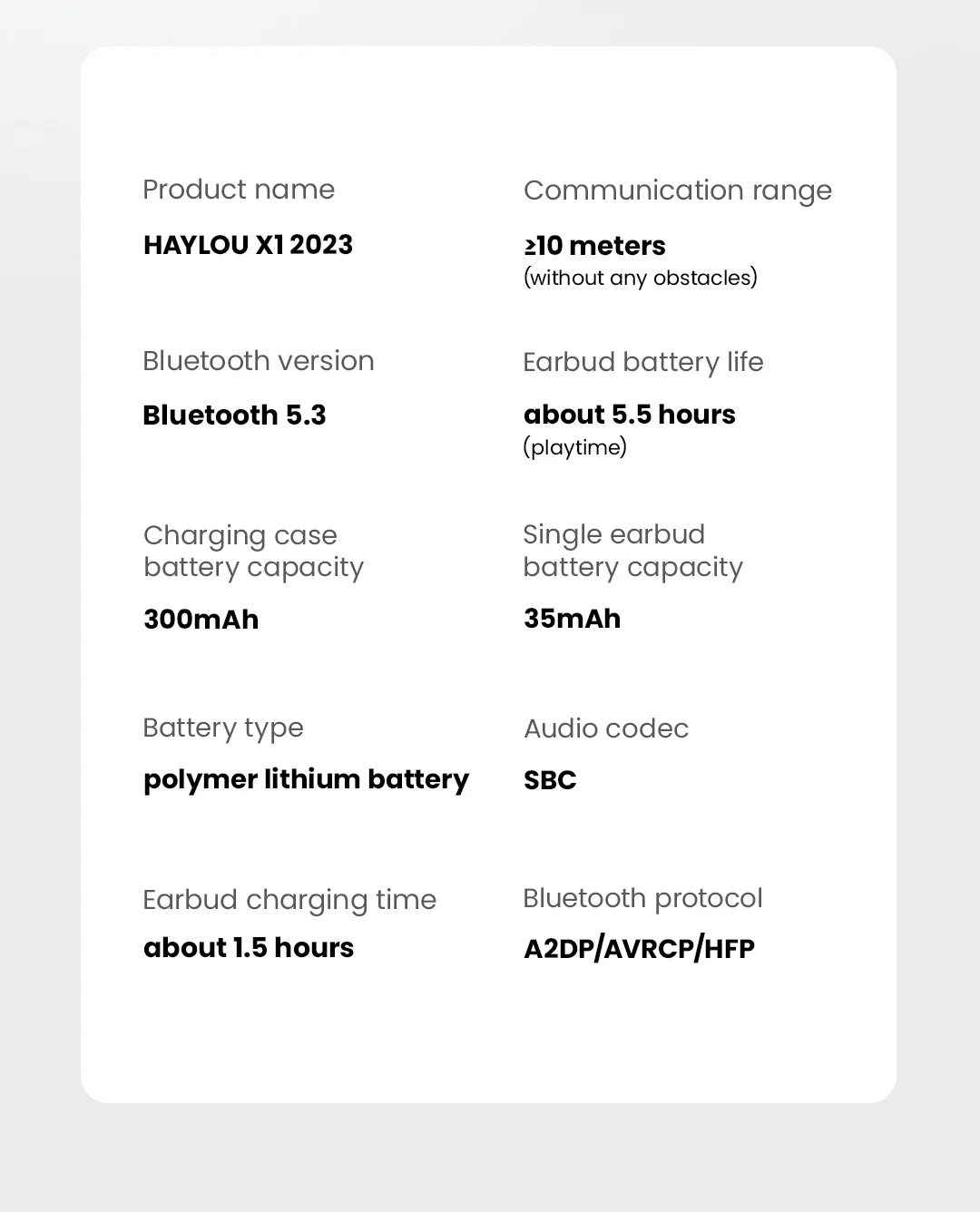Select the 35mAh value
This screenshot has width=980, height=1212.
(x=572, y=619)
